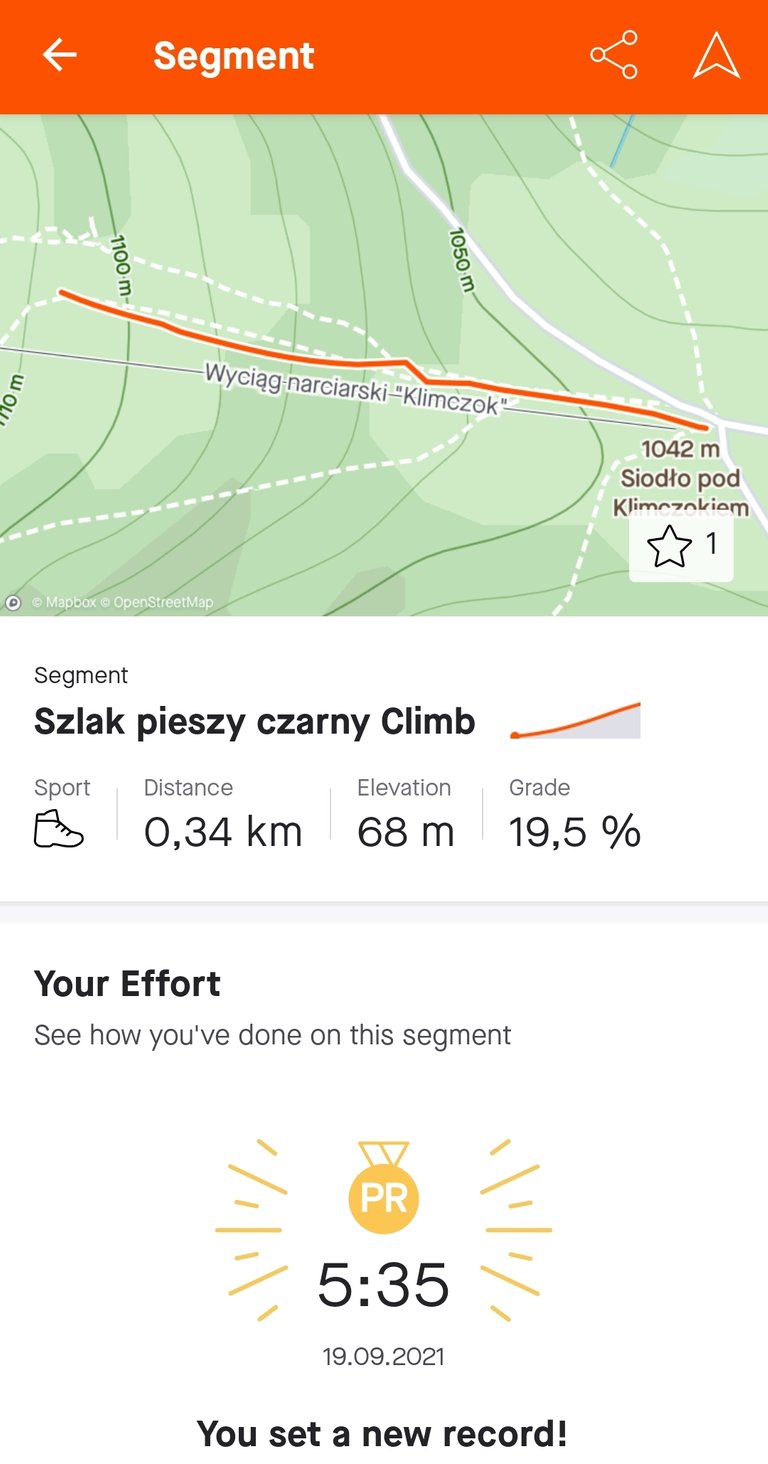Tap the Elevation 68 m stat

(405, 830)
